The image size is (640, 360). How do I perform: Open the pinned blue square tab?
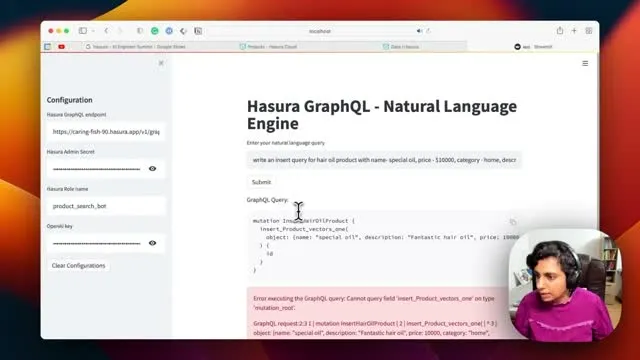pos(48,47)
